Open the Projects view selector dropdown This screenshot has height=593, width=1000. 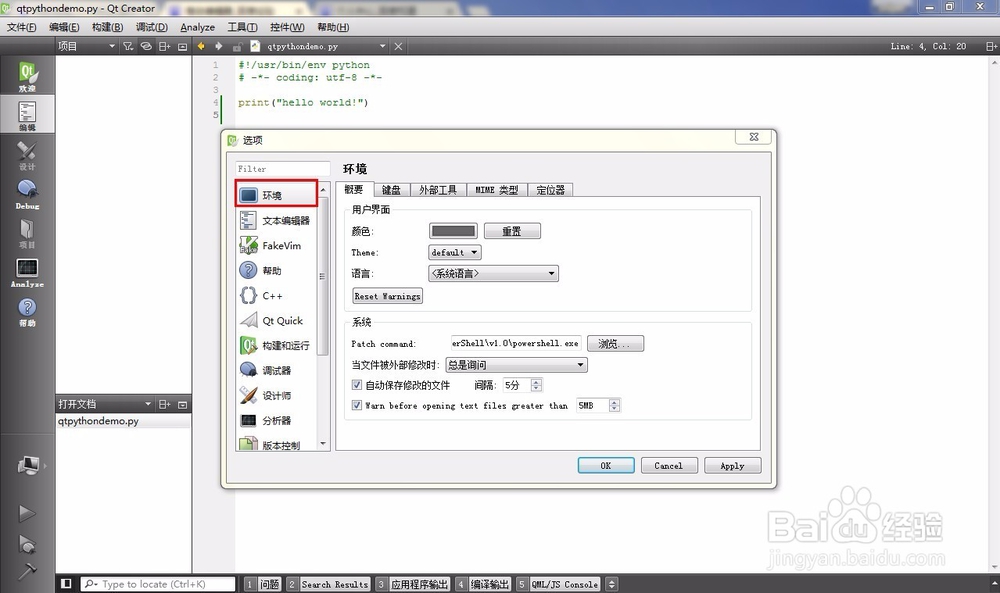click(87, 46)
